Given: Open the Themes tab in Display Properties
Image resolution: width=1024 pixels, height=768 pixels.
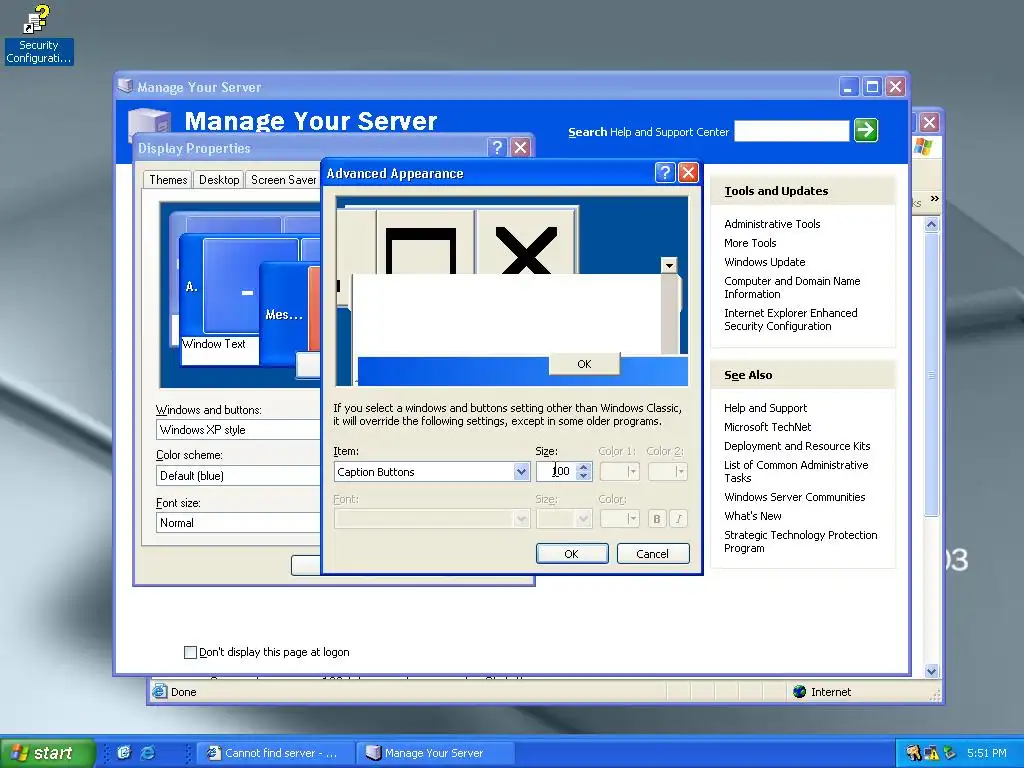Looking at the screenshot, I should 168,180.
